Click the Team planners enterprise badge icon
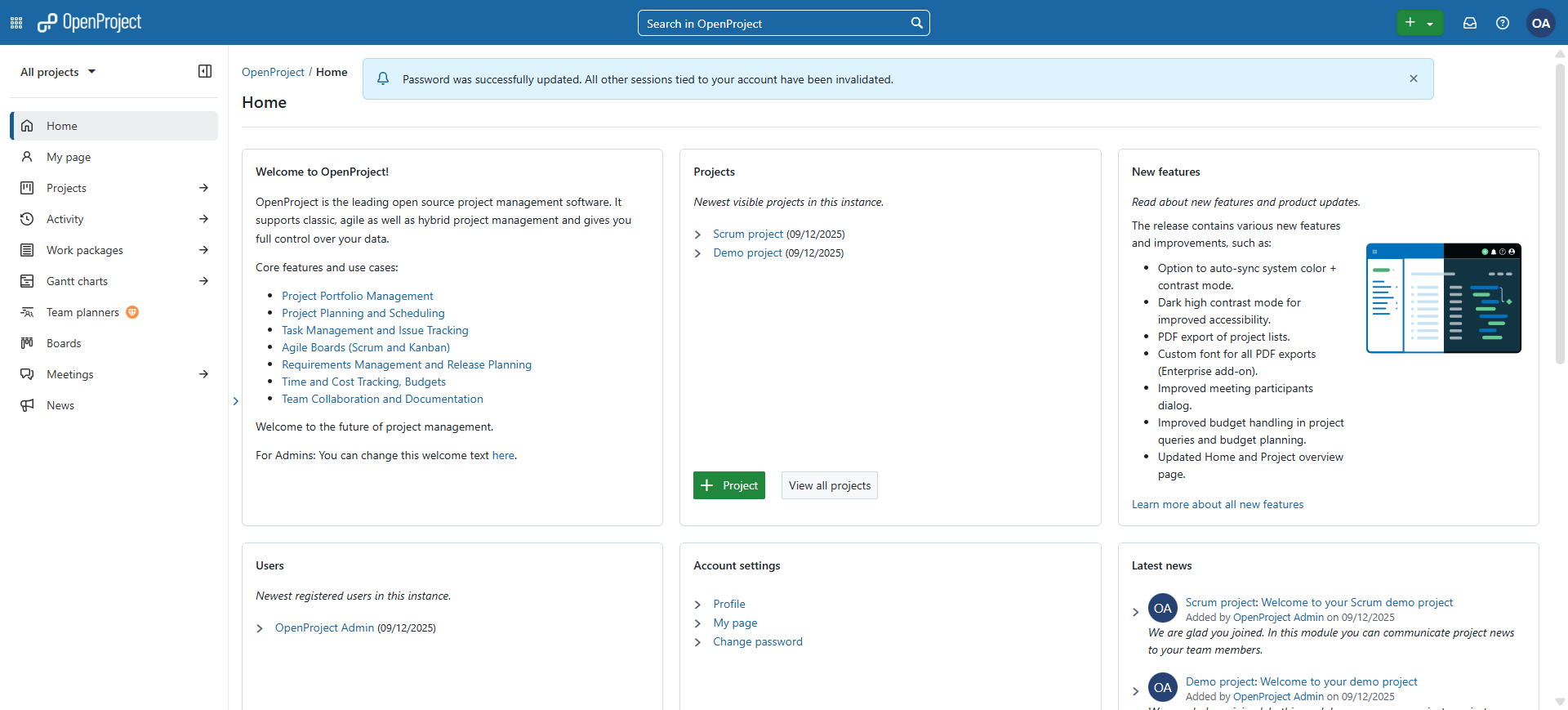 (132, 312)
